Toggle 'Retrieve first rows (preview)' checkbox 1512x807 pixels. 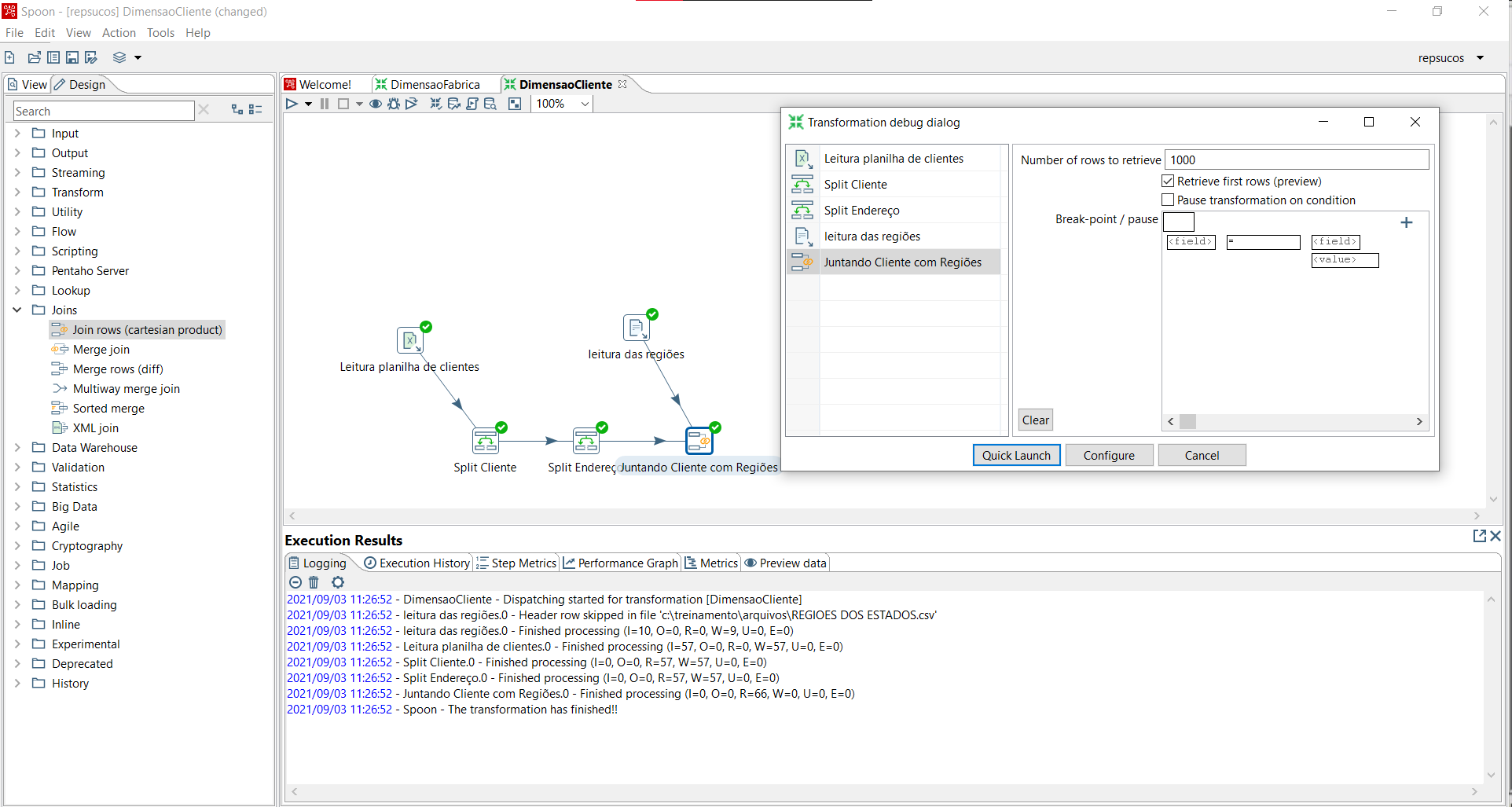pos(1168,182)
